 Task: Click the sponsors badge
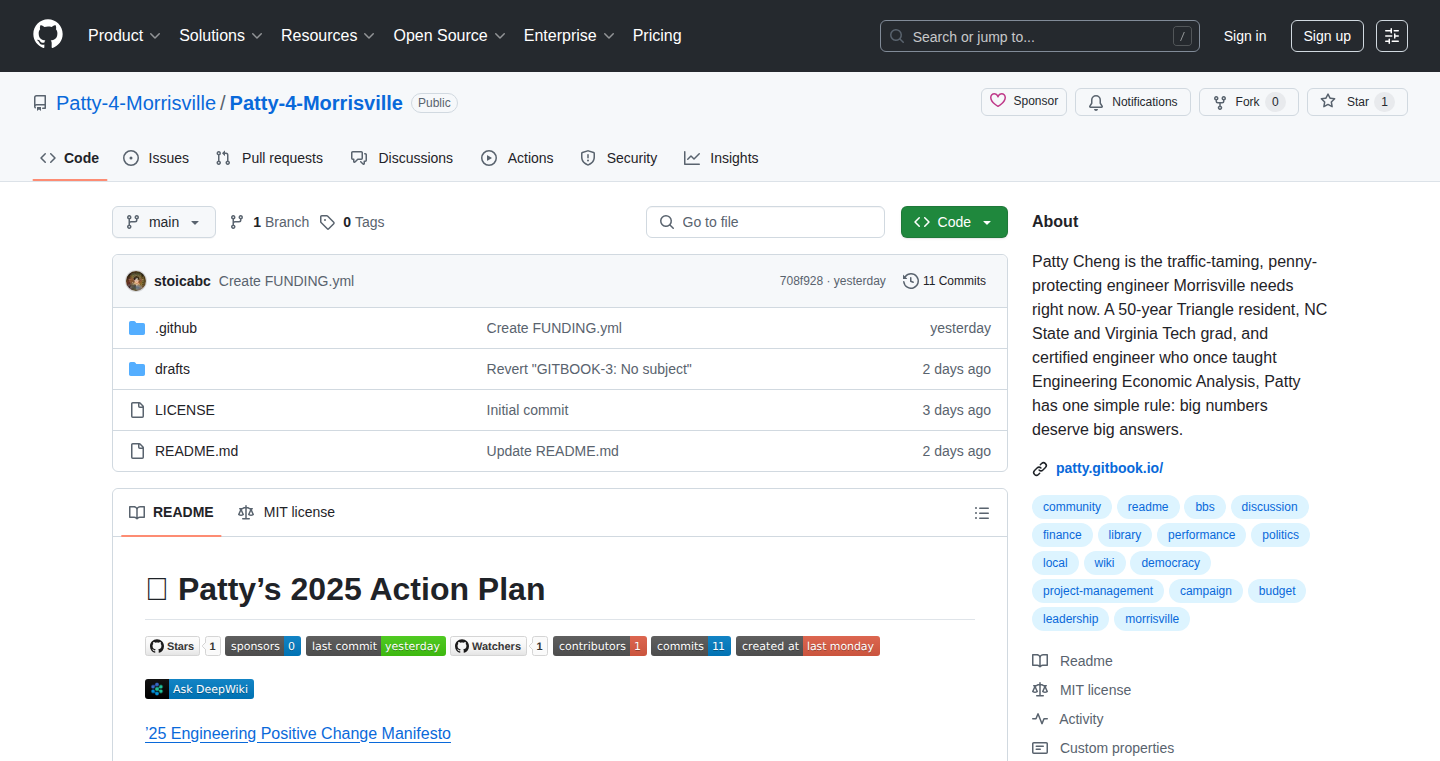click(263, 646)
